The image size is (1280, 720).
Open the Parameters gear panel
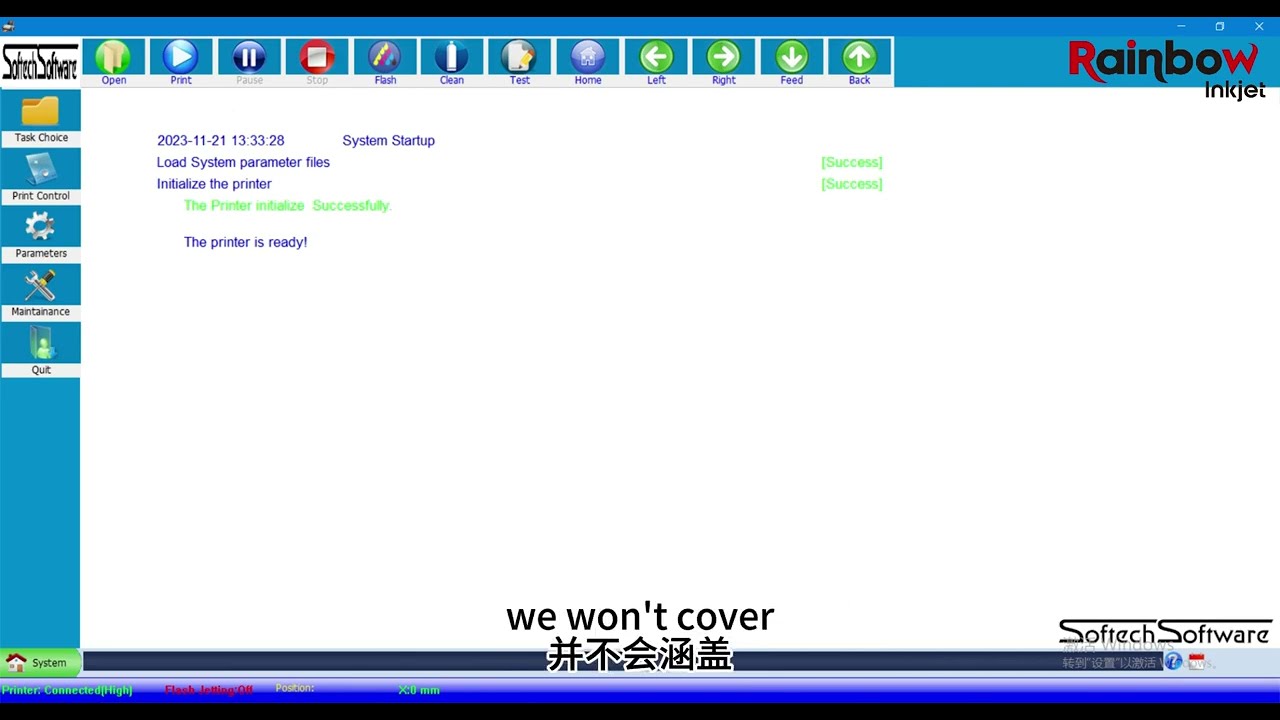click(41, 234)
